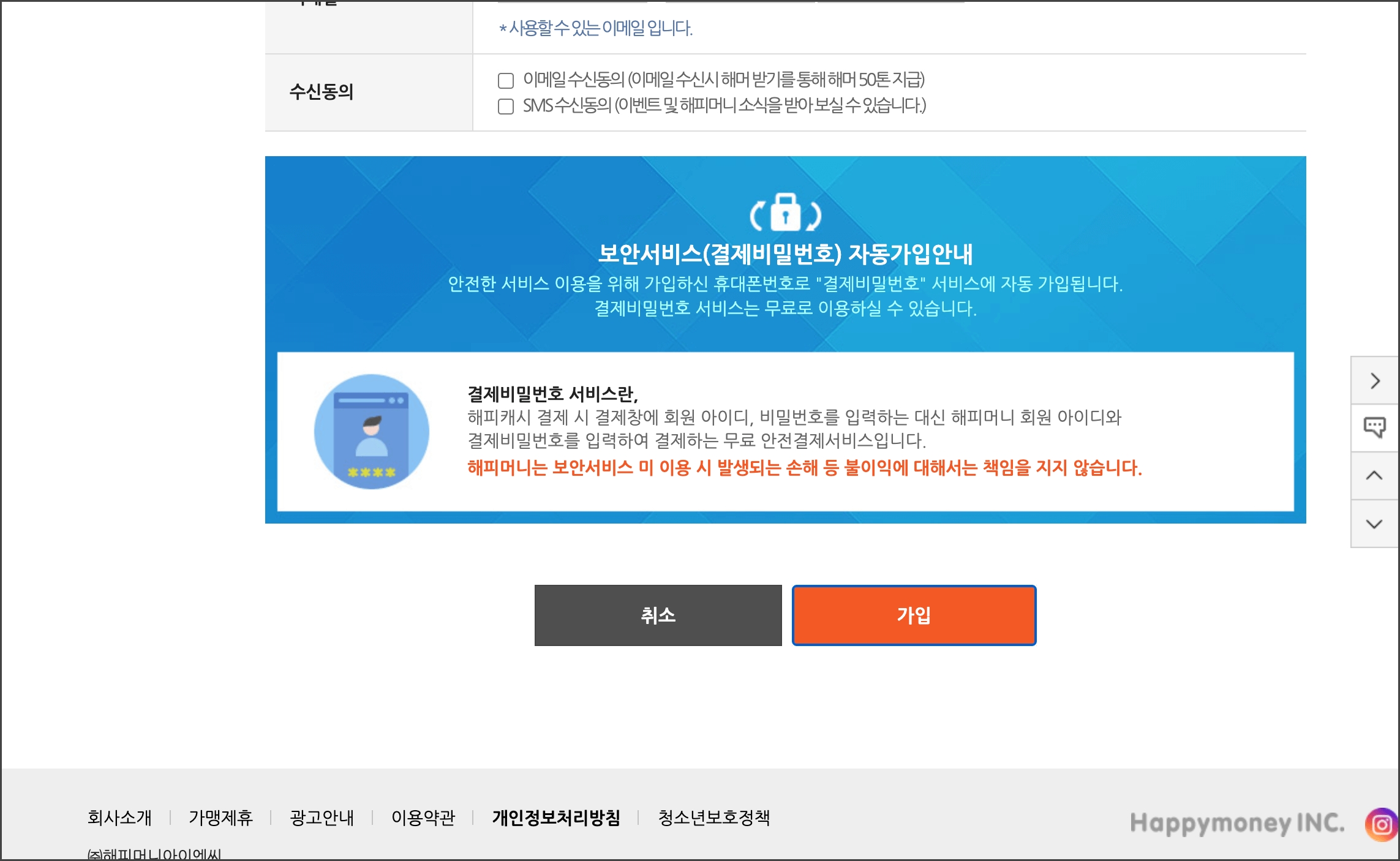Screen dimensions: 1400x861
Task: Open 청소년보호정책 link
Action: (x=713, y=818)
